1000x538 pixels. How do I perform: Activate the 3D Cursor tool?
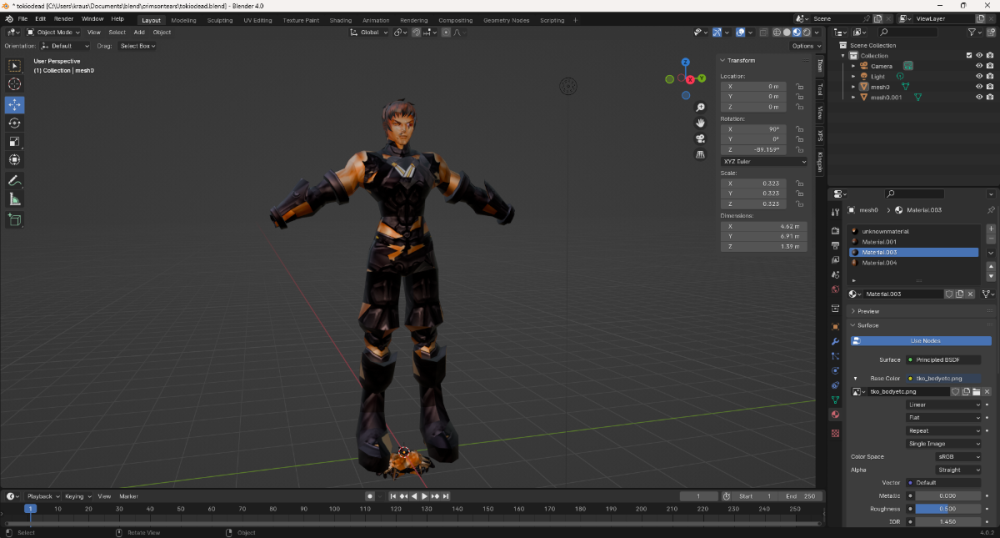point(15,85)
